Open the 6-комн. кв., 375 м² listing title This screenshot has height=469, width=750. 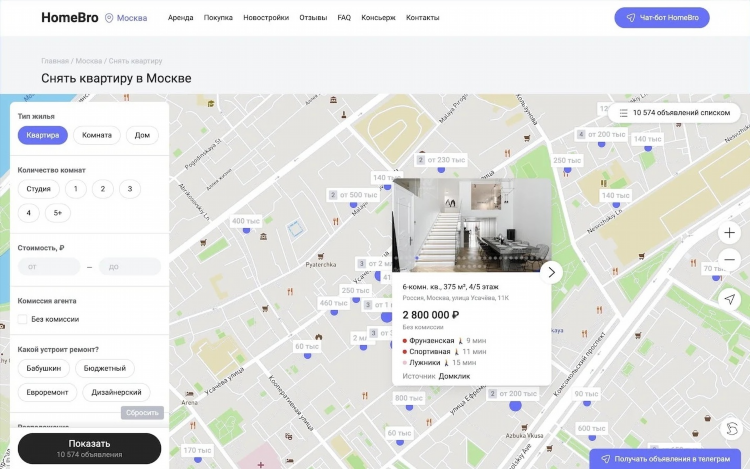tap(451, 287)
